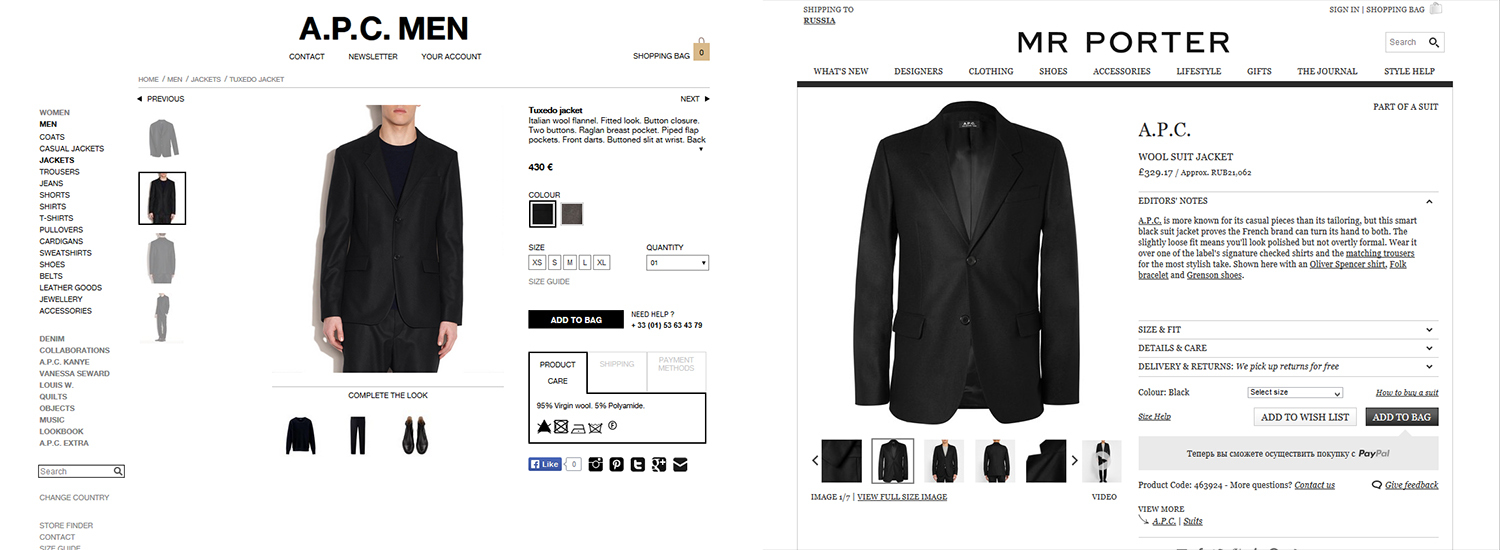
Task: Switch to the Shipping tab
Action: (617, 364)
